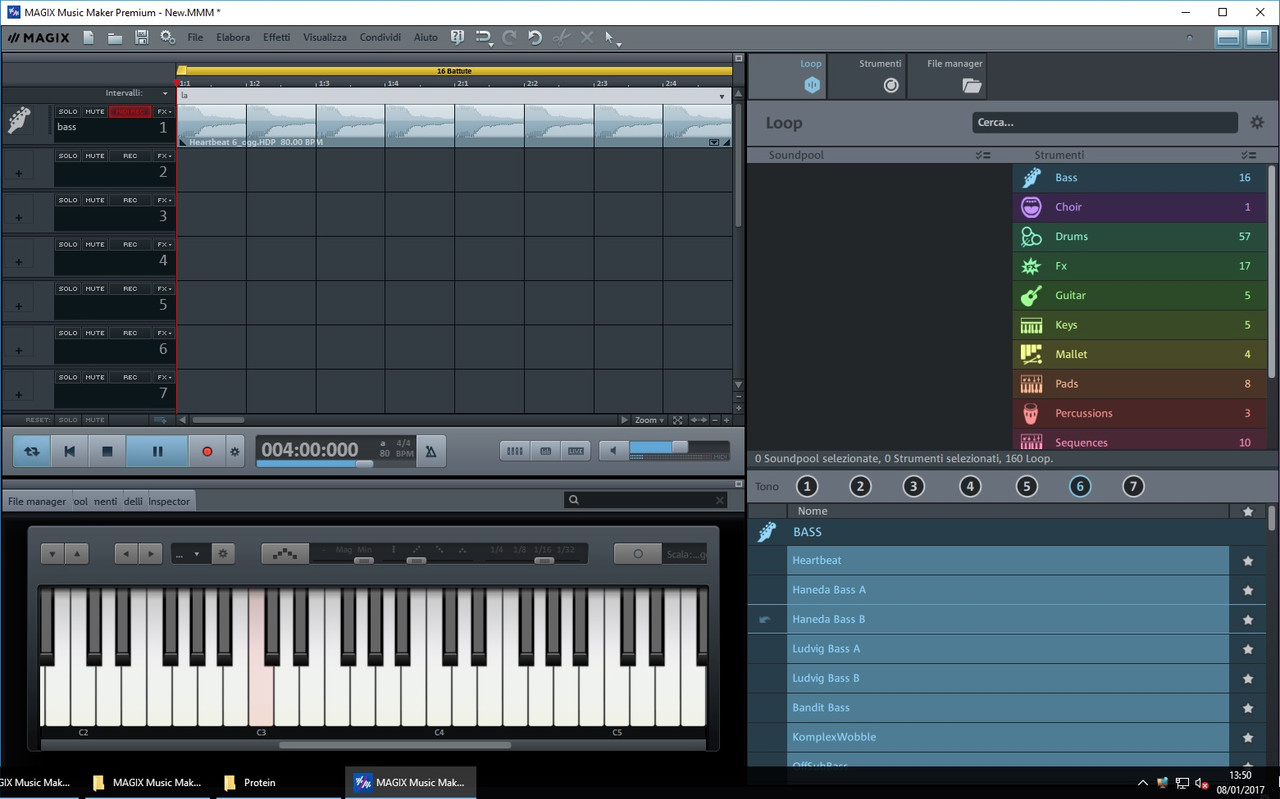Select the Percussions instrument category
The image size is (1280, 799).
coord(1140,413)
